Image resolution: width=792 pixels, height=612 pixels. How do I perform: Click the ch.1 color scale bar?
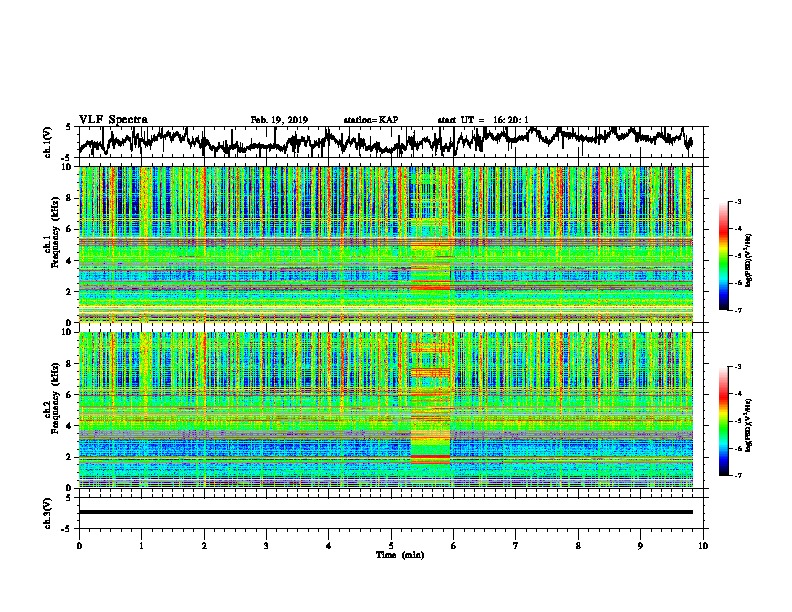pos(723,256)
